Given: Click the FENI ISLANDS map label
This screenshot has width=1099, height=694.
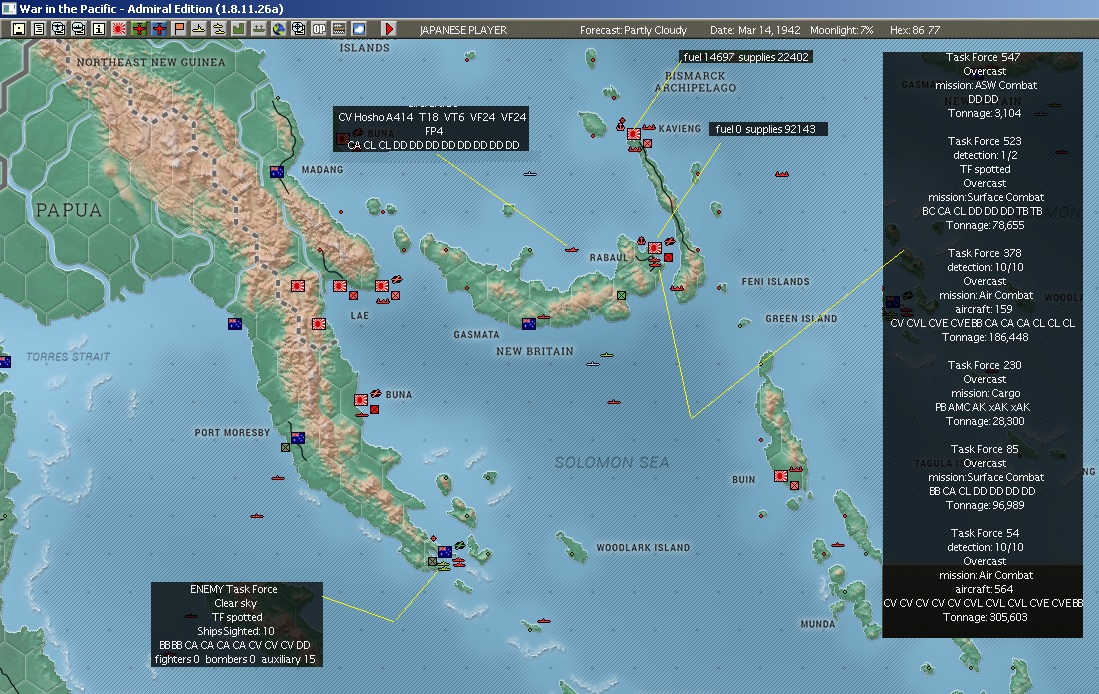Looking at the screenshot, I should (x=775, y=281).
